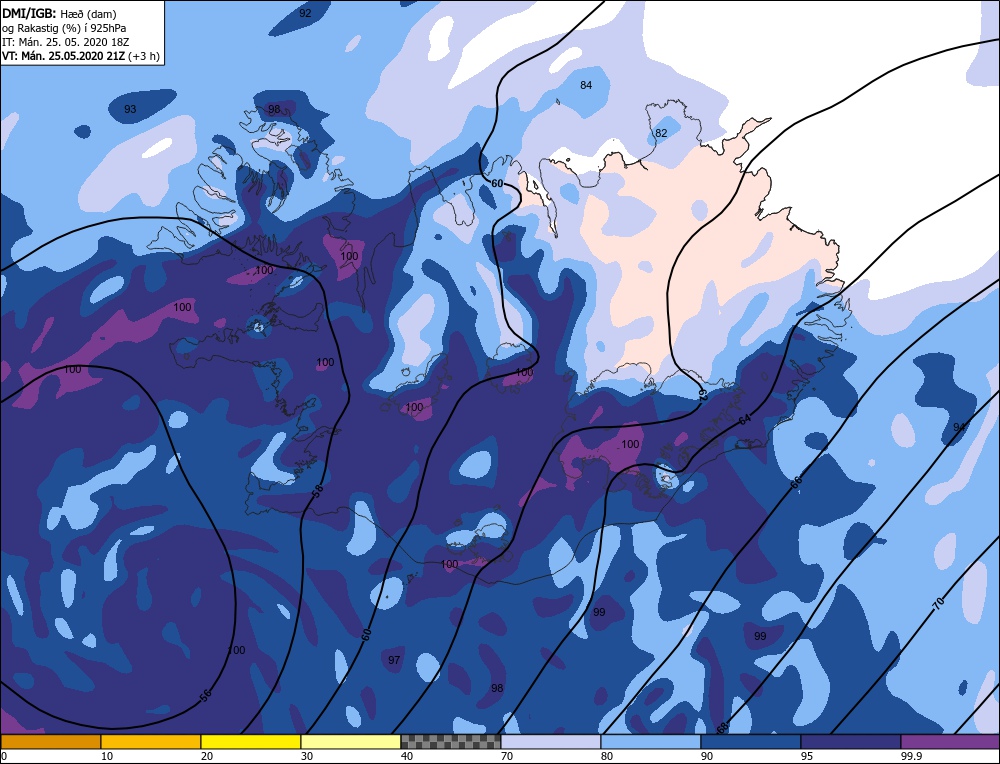Click the contour label '58'
This screenshot has width=1000, height=764.
pyautogui.click(x=318, y=492)
